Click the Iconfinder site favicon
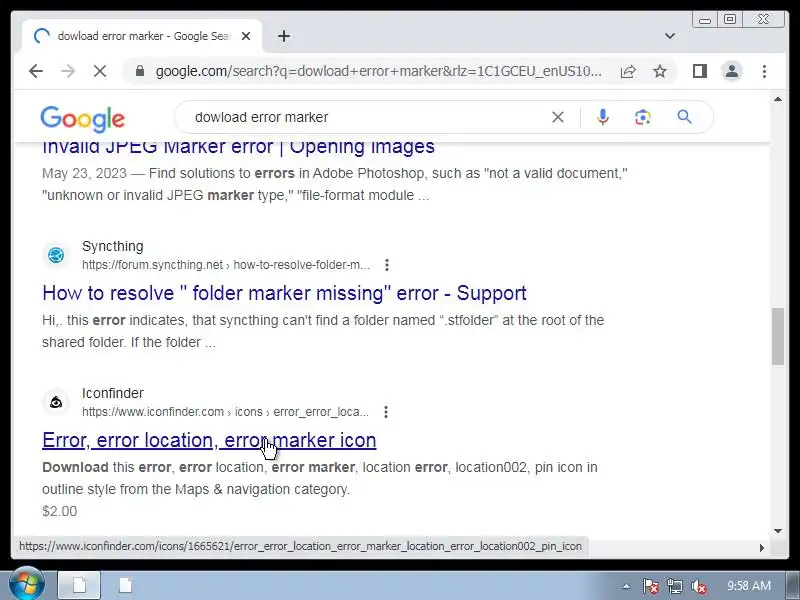Image resolution: width=800 pixels, height=600 pixels. point(56,402)
